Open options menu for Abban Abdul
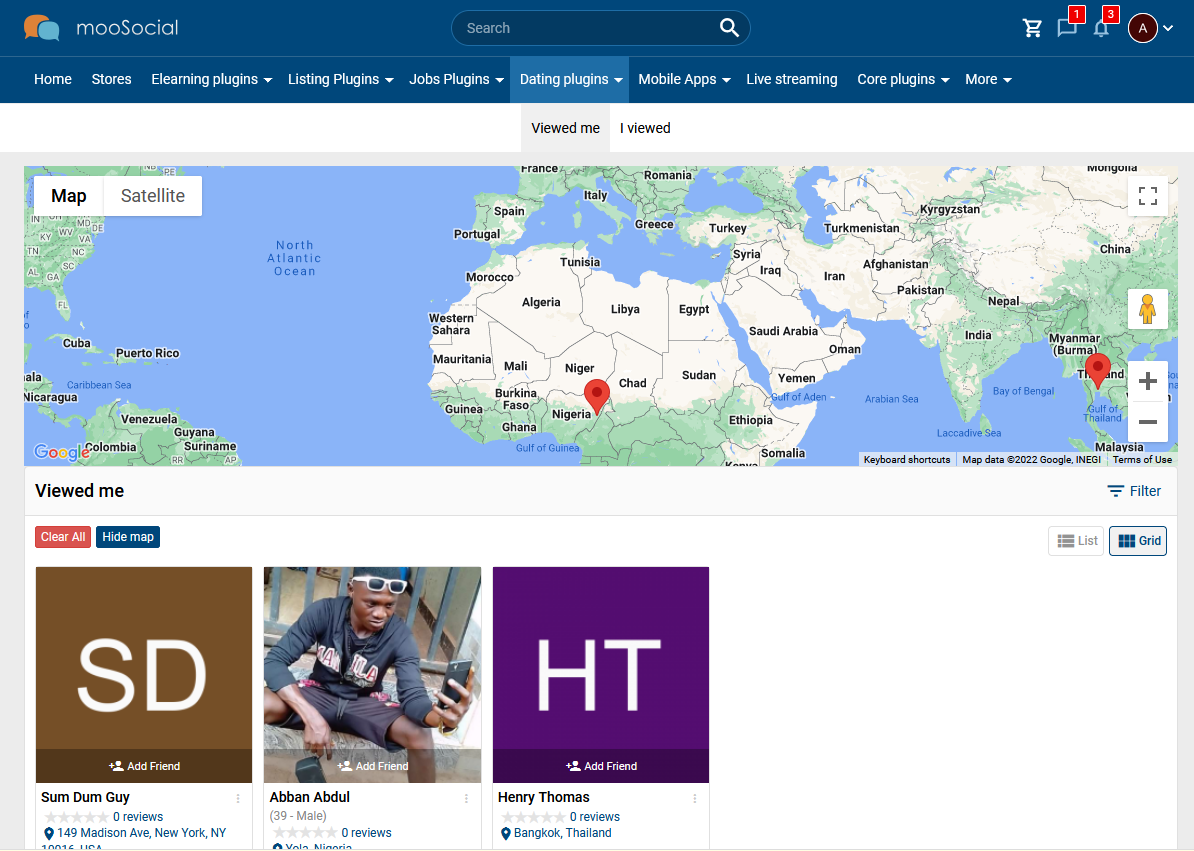Screen dimensions: 1194x851 click(x=466, y=798)
